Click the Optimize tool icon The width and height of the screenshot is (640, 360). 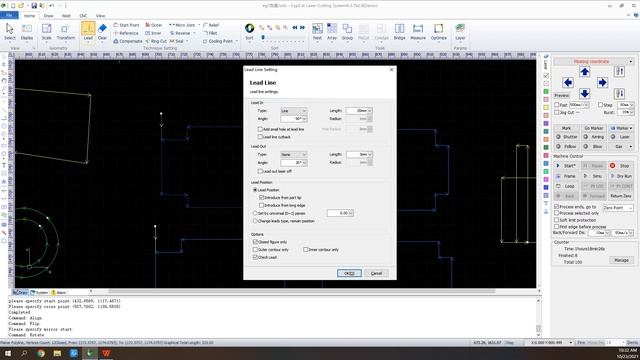pyautogui.click(x=439, y=32)
